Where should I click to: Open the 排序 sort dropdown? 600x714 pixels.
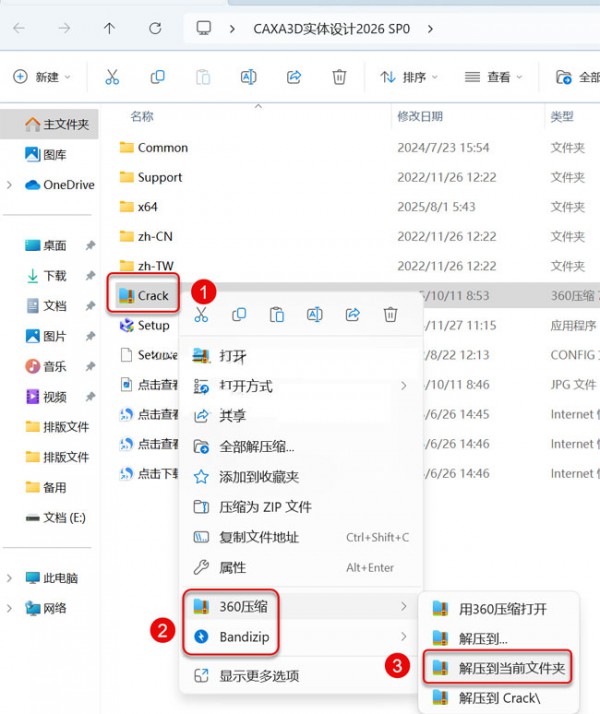point(409,77)
